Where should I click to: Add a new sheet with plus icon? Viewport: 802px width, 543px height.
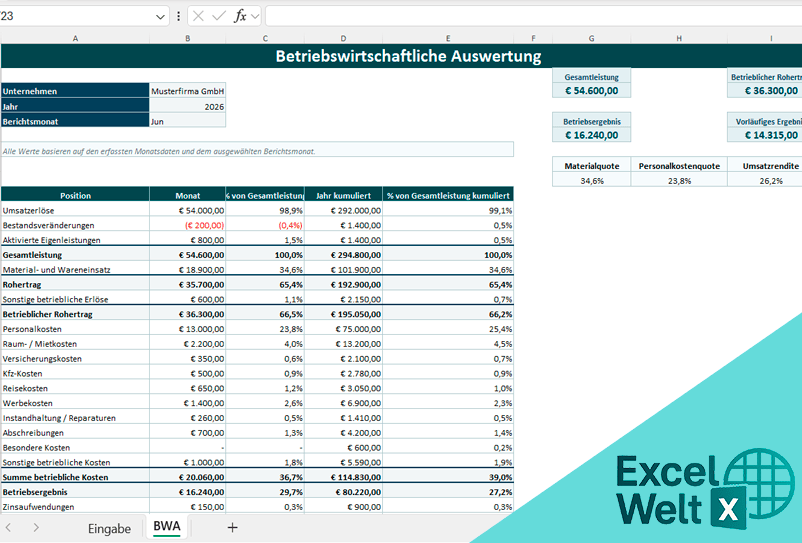tap(232, 527)
